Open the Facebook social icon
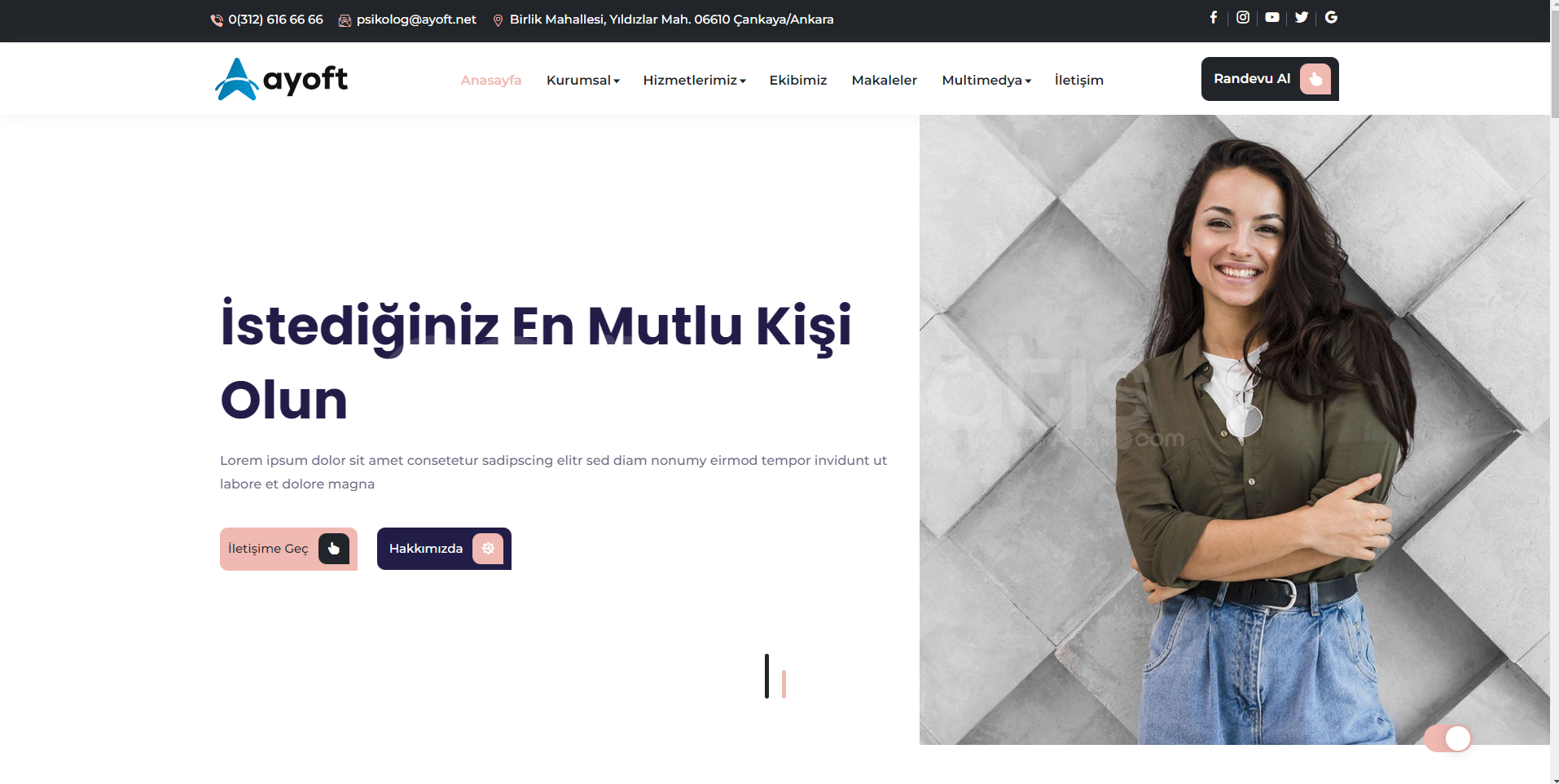This screenshot has height=784, width=1559. 1213,17
